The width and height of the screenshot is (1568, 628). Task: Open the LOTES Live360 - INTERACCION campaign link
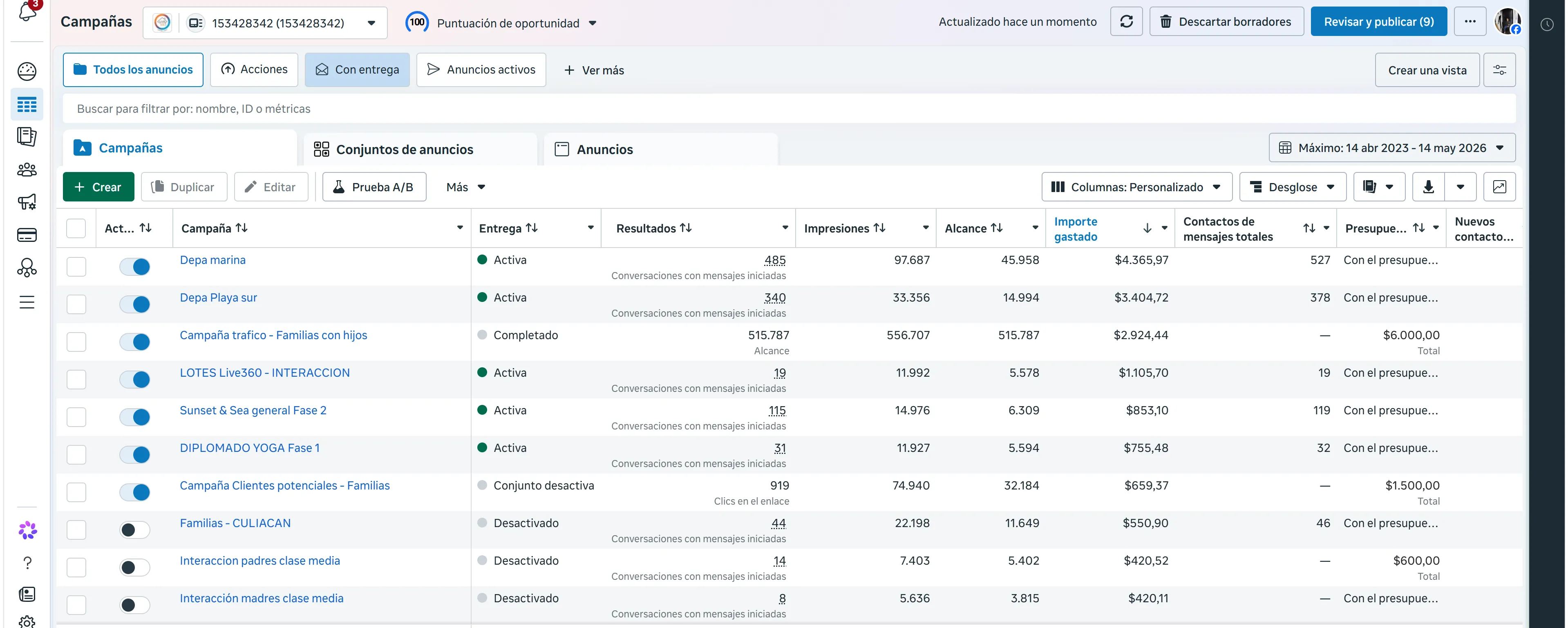coord(265,373)
